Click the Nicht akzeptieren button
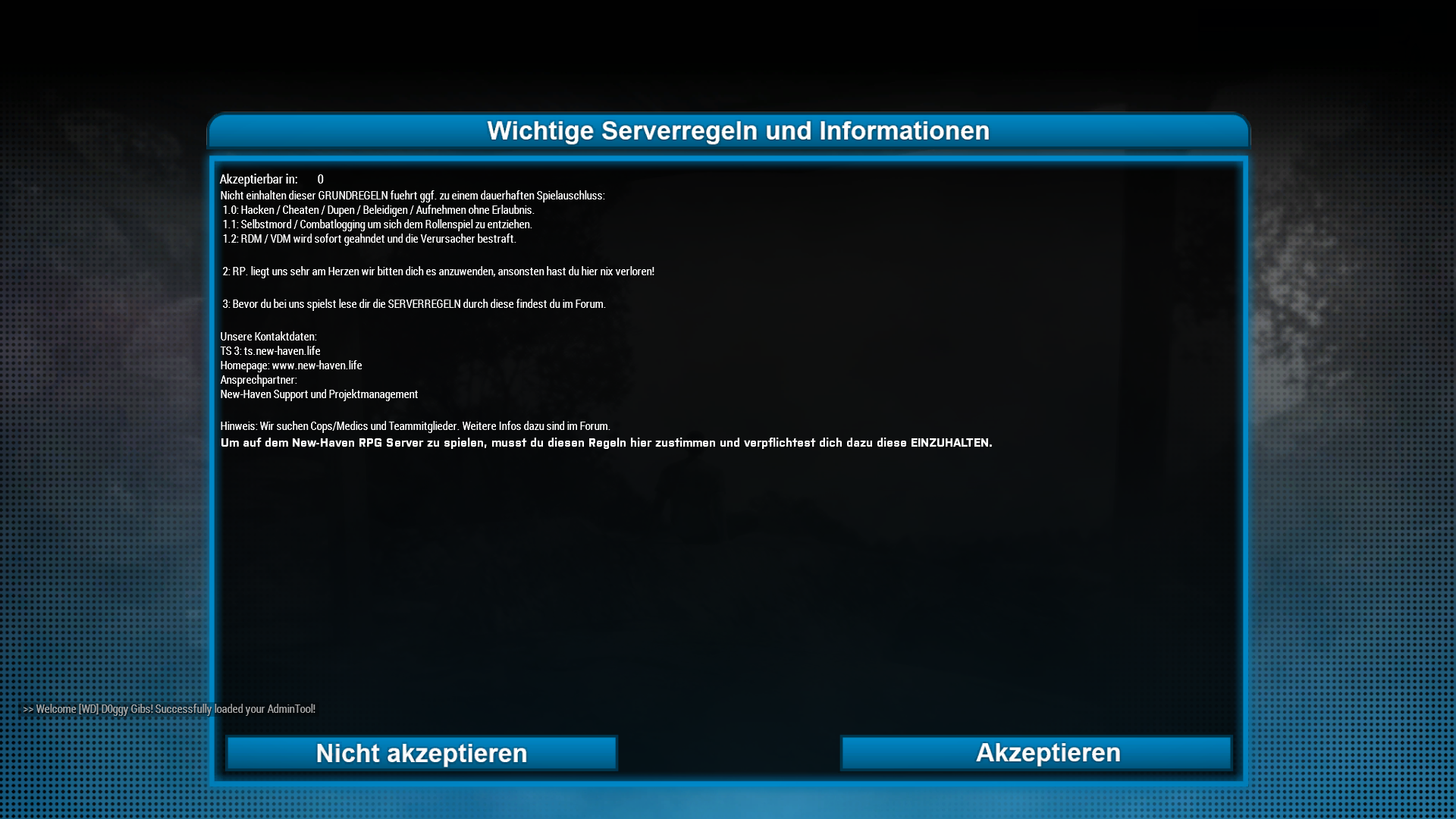This screenshot has width=1456, height=819. [422, 753]
